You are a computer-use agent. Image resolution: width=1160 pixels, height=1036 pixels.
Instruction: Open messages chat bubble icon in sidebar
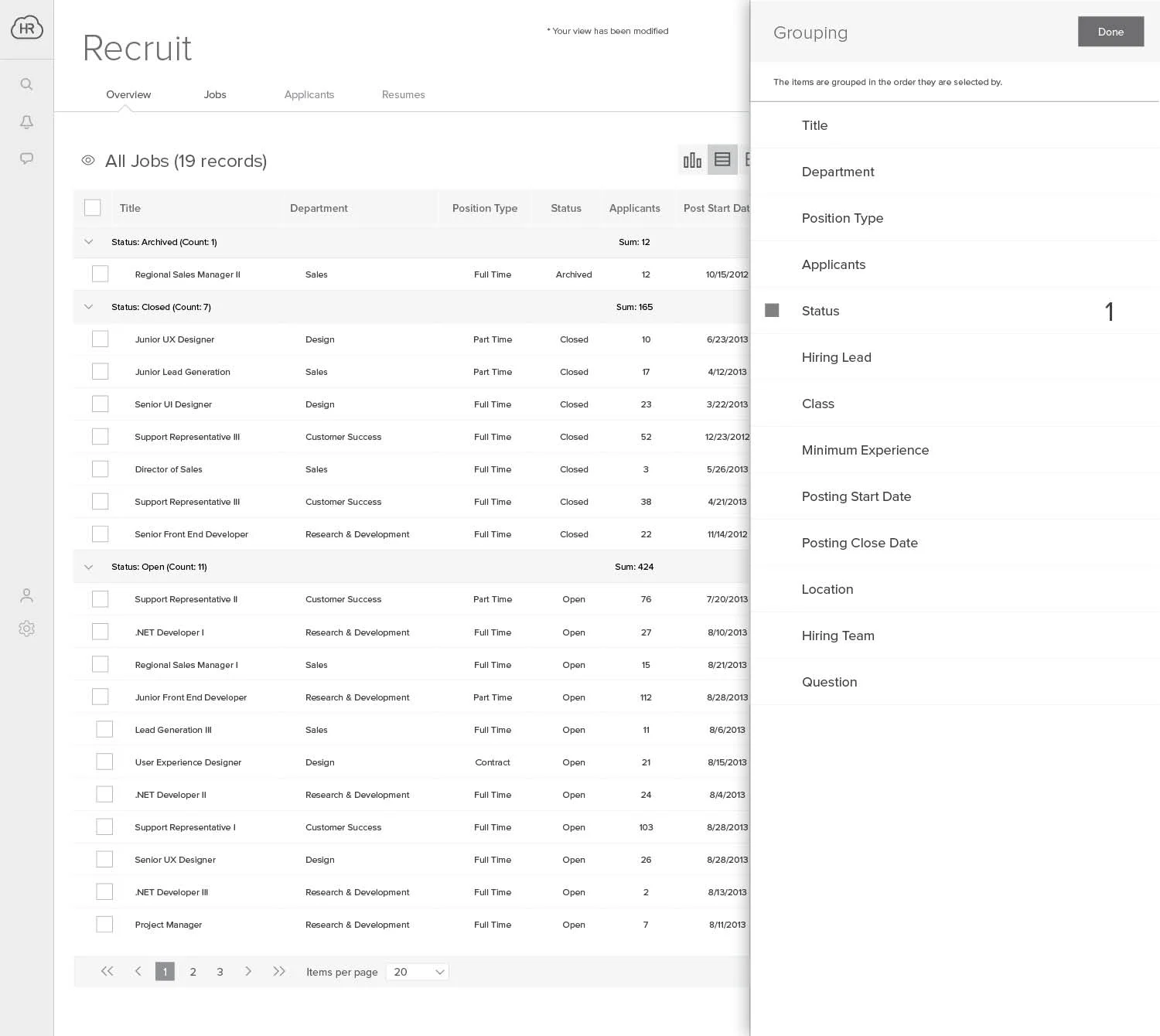(x=26, y=158)
